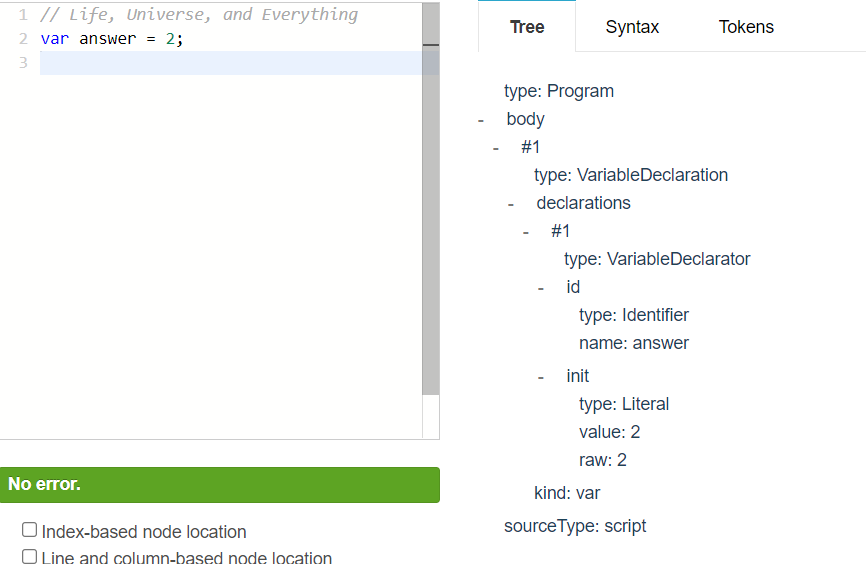Select 'type: VariableDeclarator' row
The height and width of the screenshot is (564, 866).
(x=657, y=259)
